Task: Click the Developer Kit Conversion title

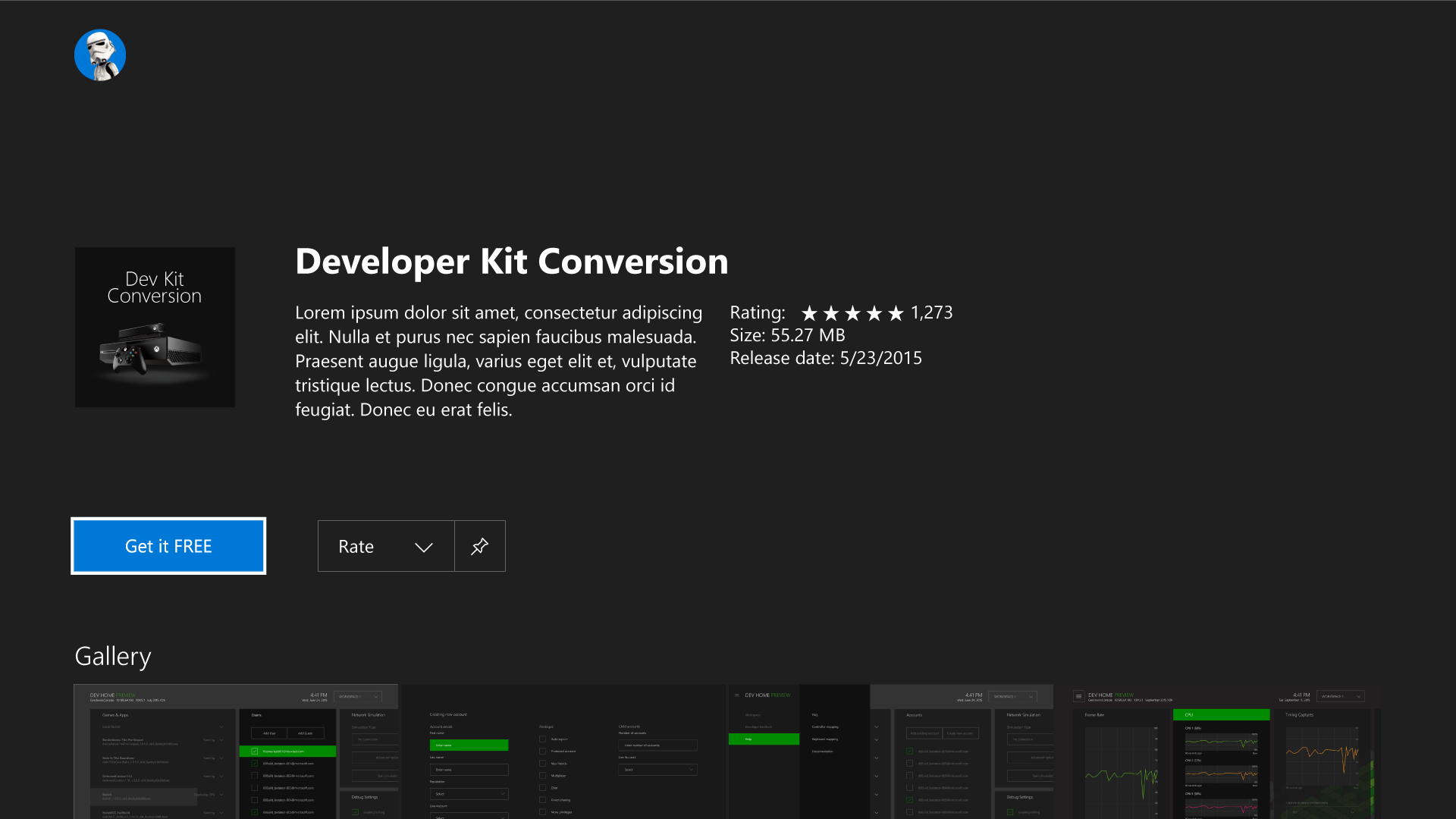Action: (x=511, y=261)
